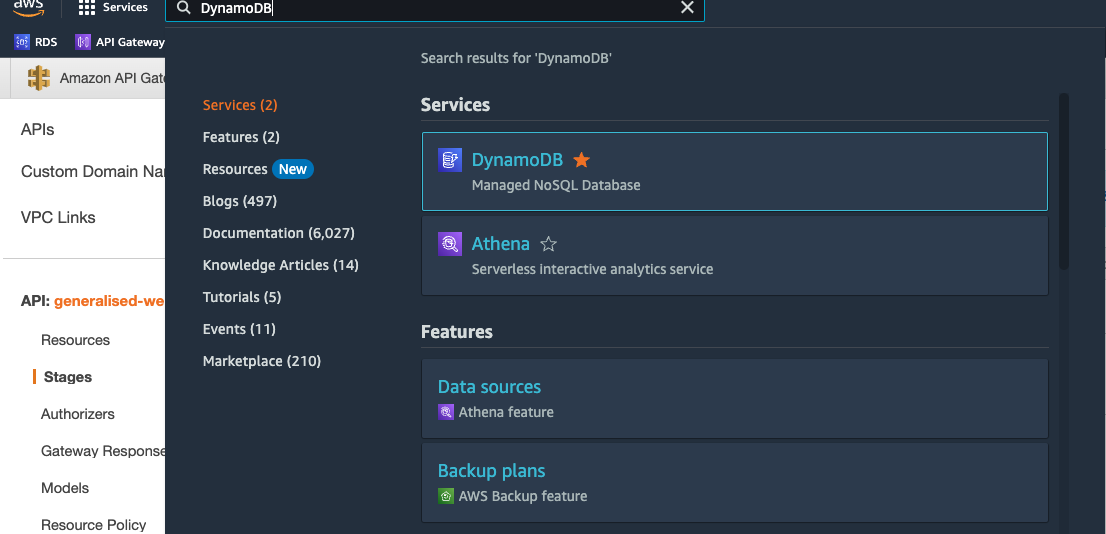
Task: Unfavorite DynamoDB using the orange star
Action: (582, 160)
